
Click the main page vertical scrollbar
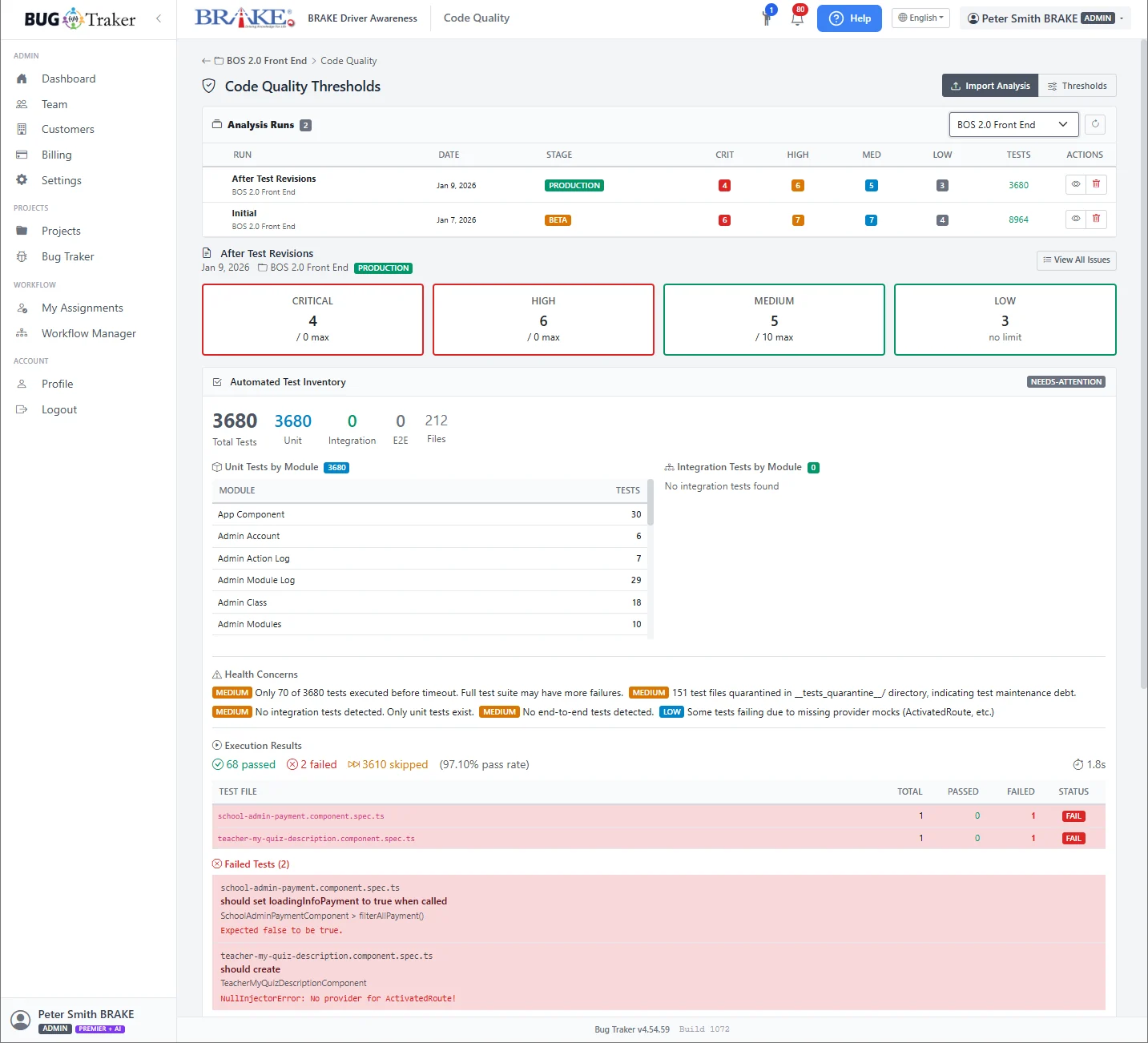pos(1143,364)
